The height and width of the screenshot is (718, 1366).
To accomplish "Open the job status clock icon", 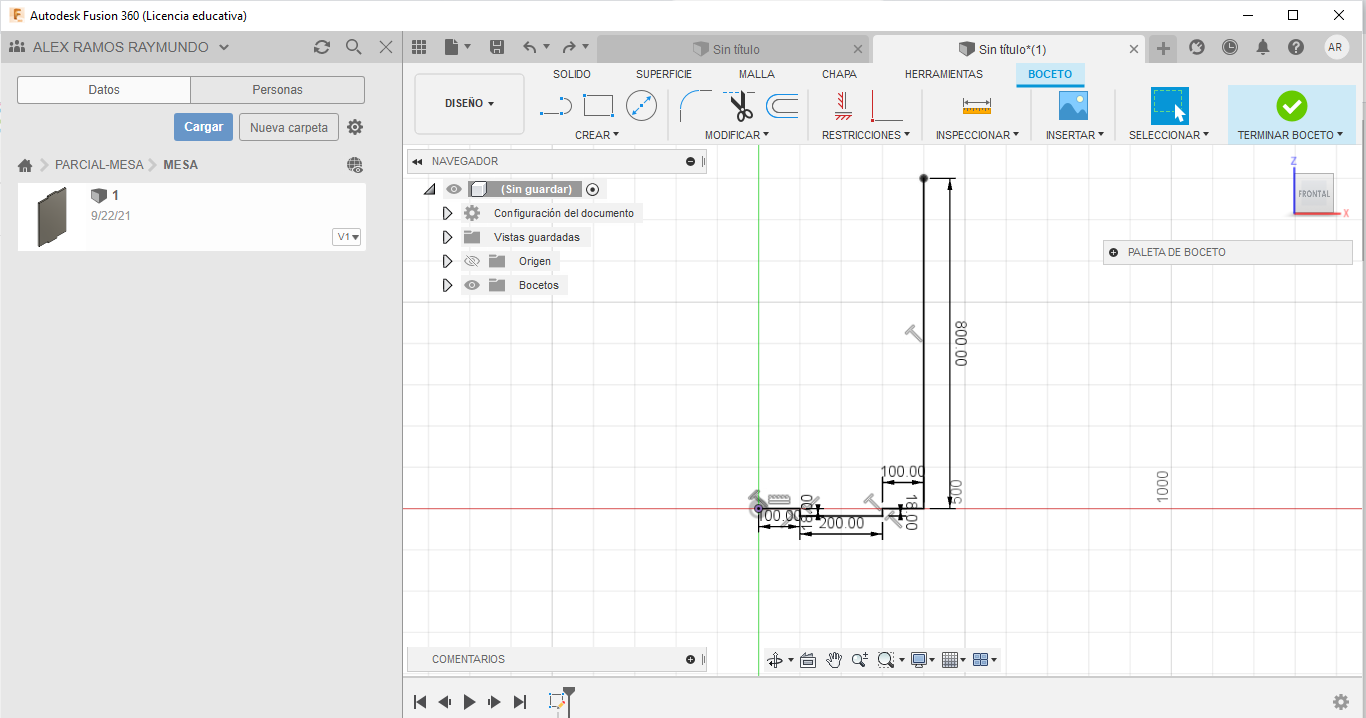I will pos(1229,47).
